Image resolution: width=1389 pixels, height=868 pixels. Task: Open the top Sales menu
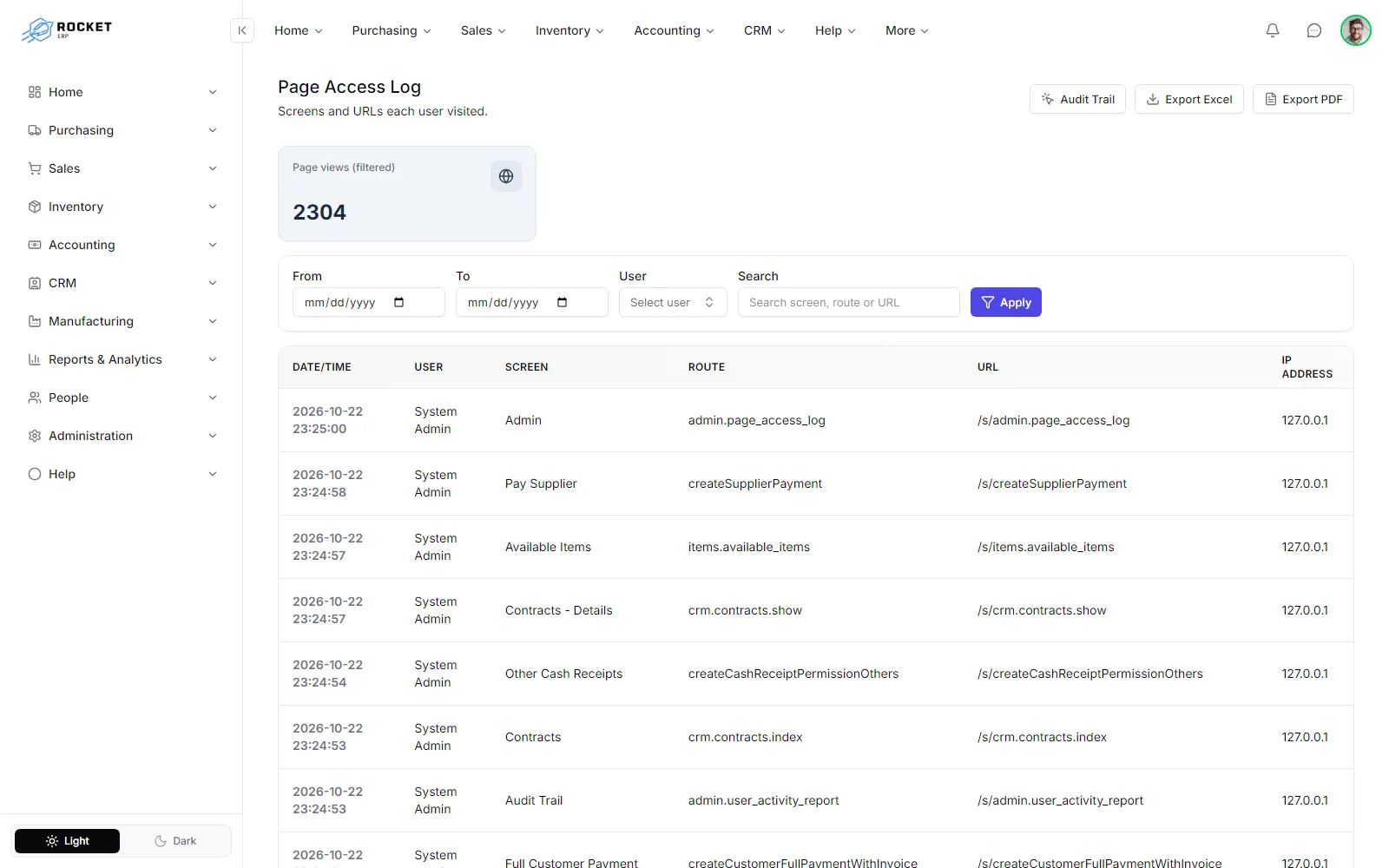pos(484,30)
